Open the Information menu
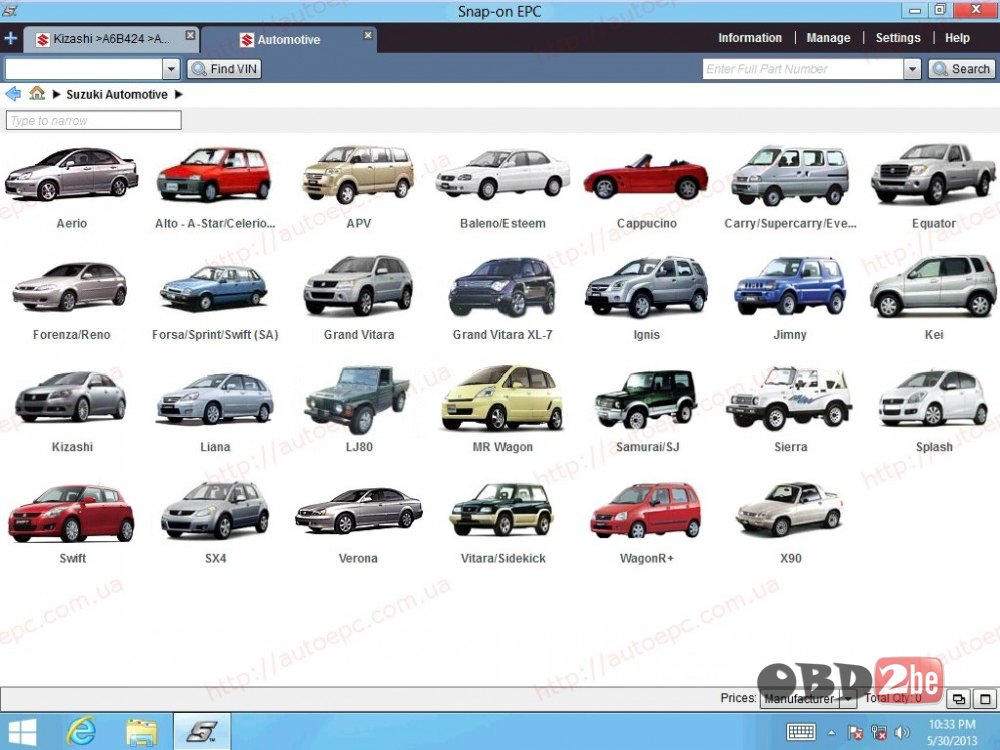This screenshot has width=1000, height=750. pos(750,38)
